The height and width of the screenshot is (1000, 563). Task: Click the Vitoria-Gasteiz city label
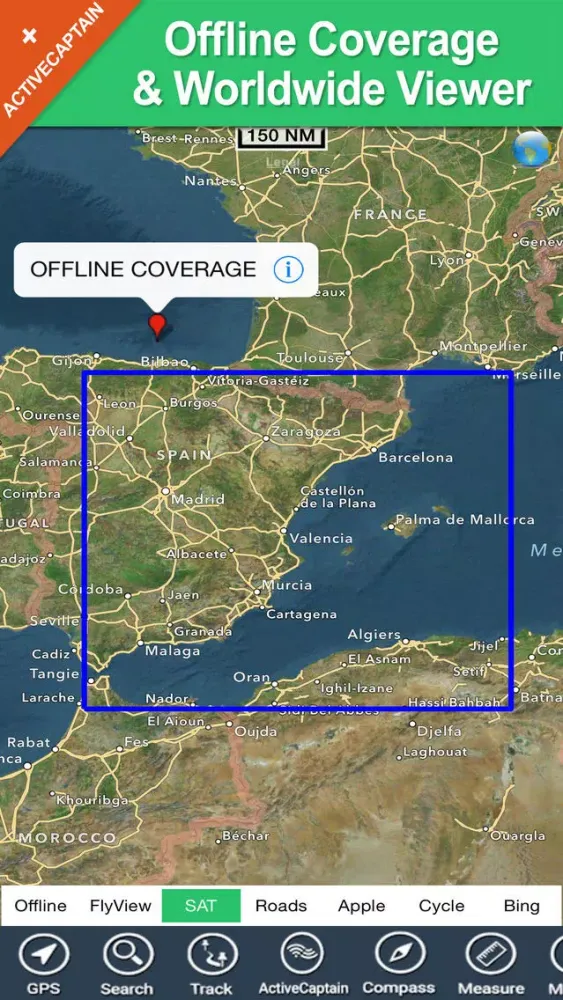click(x=259, y=382)
